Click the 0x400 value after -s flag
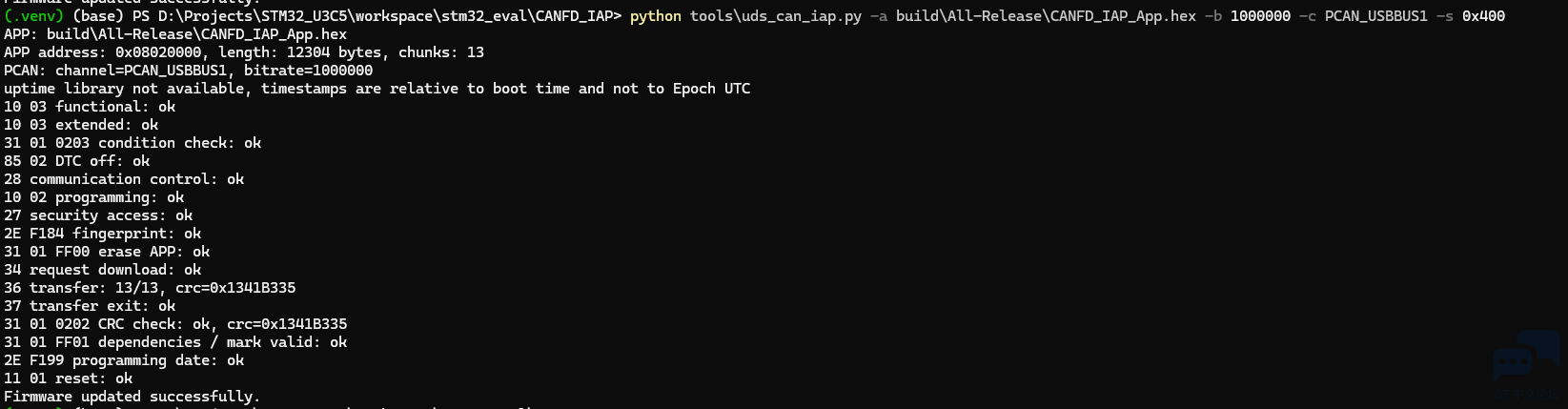Screen dimensions: 1568x409 pyautogui.click(x=1483, y=16)
